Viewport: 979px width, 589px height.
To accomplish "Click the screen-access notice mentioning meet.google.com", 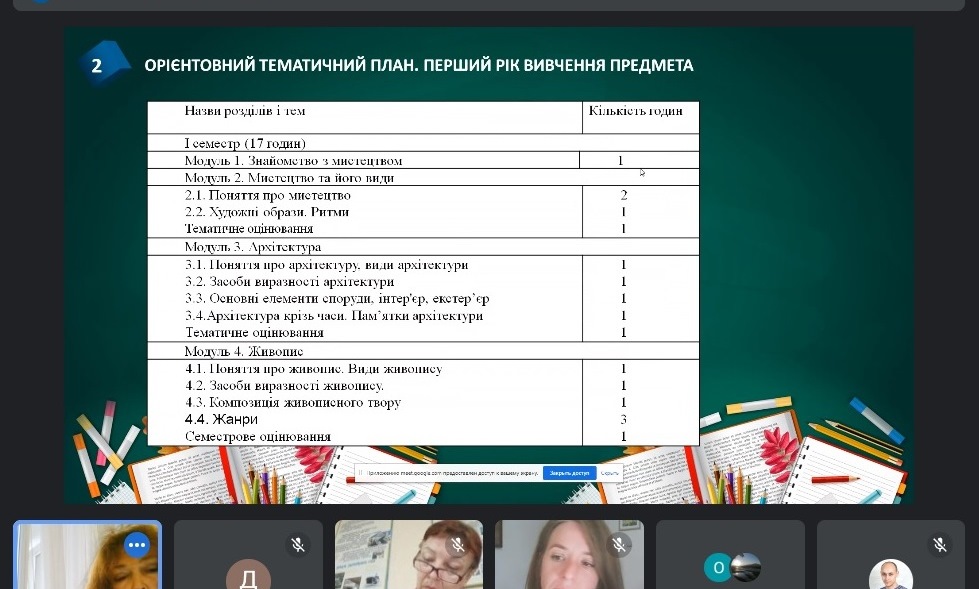I will coord(452,473).
